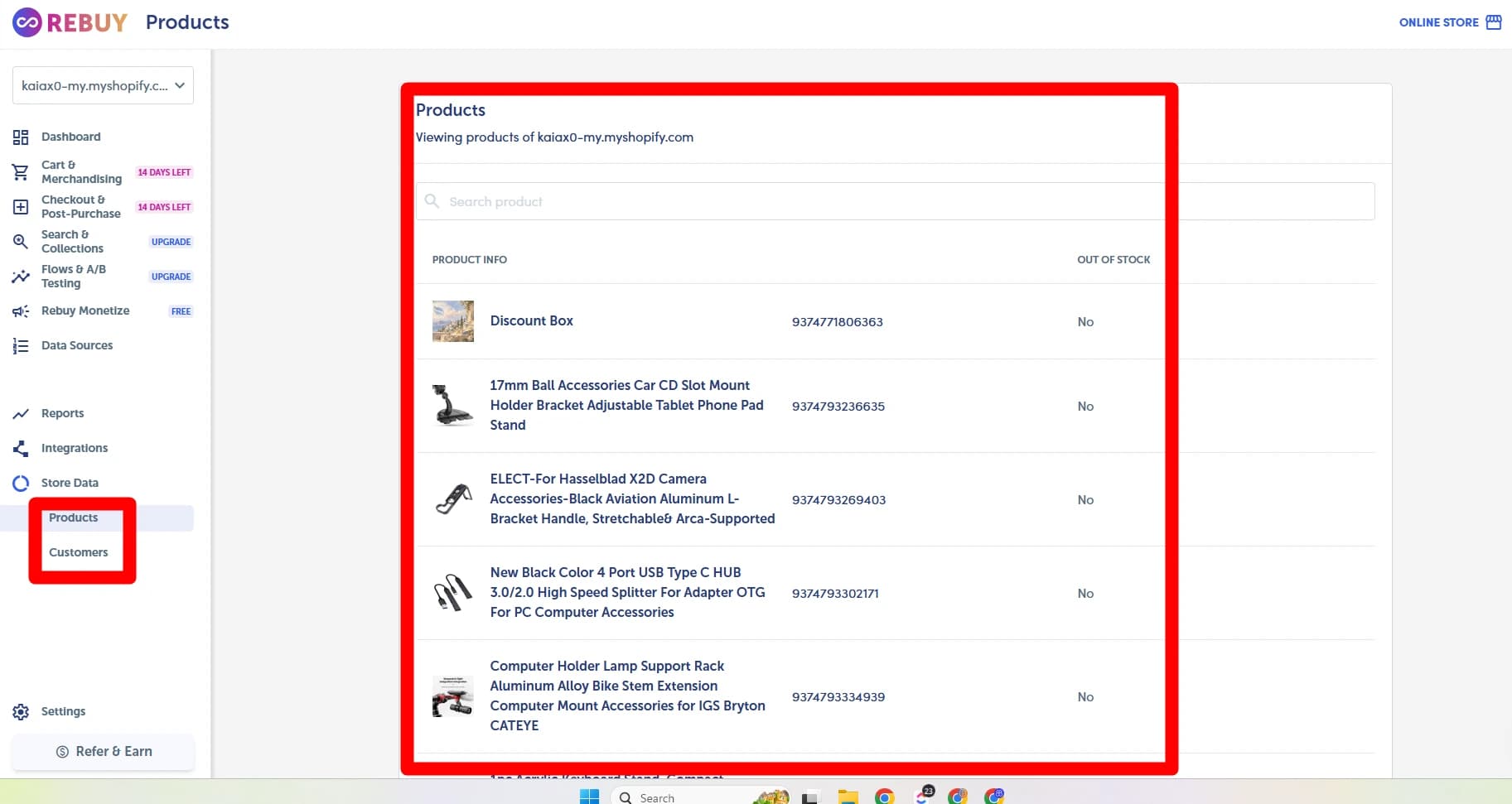Click the Integrations share icon
Image resolution: width=1512 pixels, height=804 pixels.
pyautogui.click(x=21, y=449)
